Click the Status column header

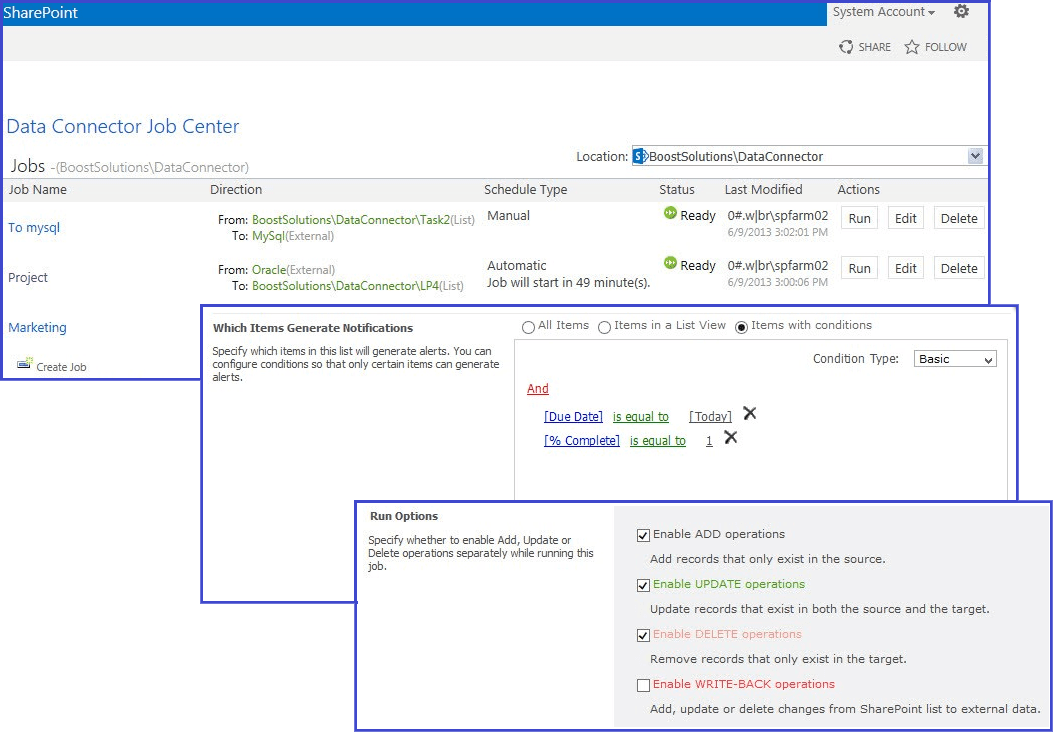coord(676,190)
